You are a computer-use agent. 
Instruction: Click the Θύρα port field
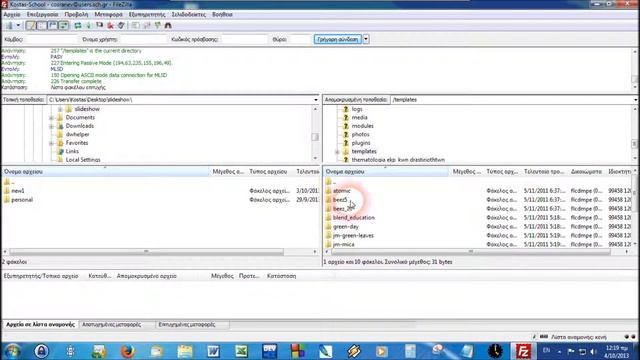pyautogui.click(x=300, y=39)
